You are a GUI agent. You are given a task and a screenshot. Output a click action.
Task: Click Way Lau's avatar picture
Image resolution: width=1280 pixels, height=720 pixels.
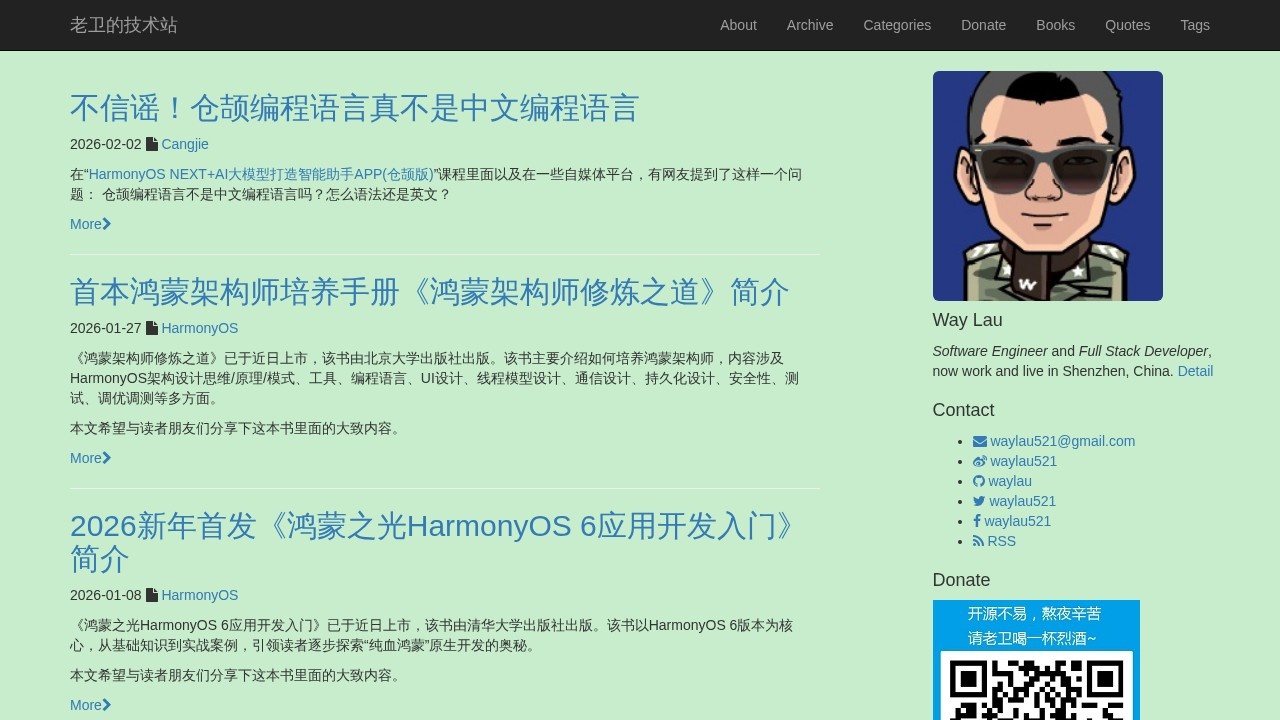click(1047, 185)
